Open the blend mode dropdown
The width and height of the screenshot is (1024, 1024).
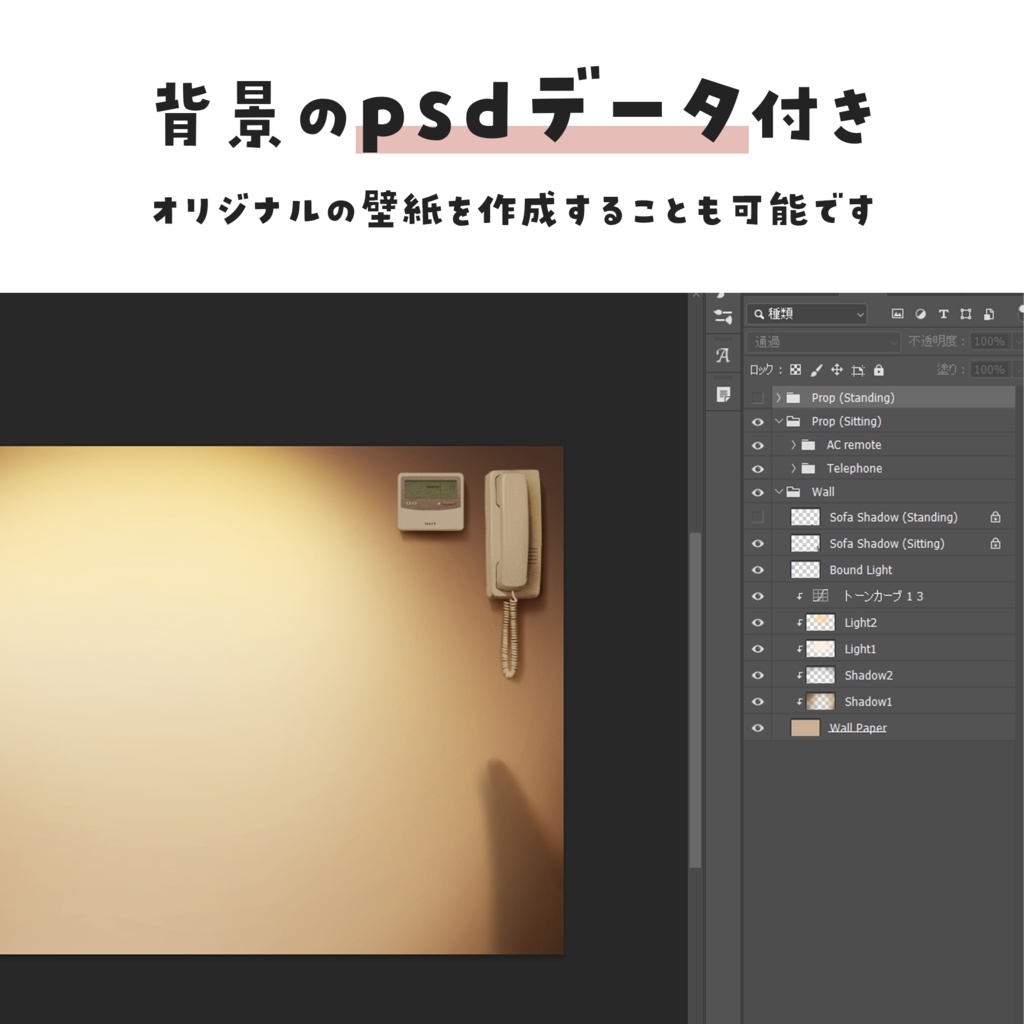click(824, 342)
